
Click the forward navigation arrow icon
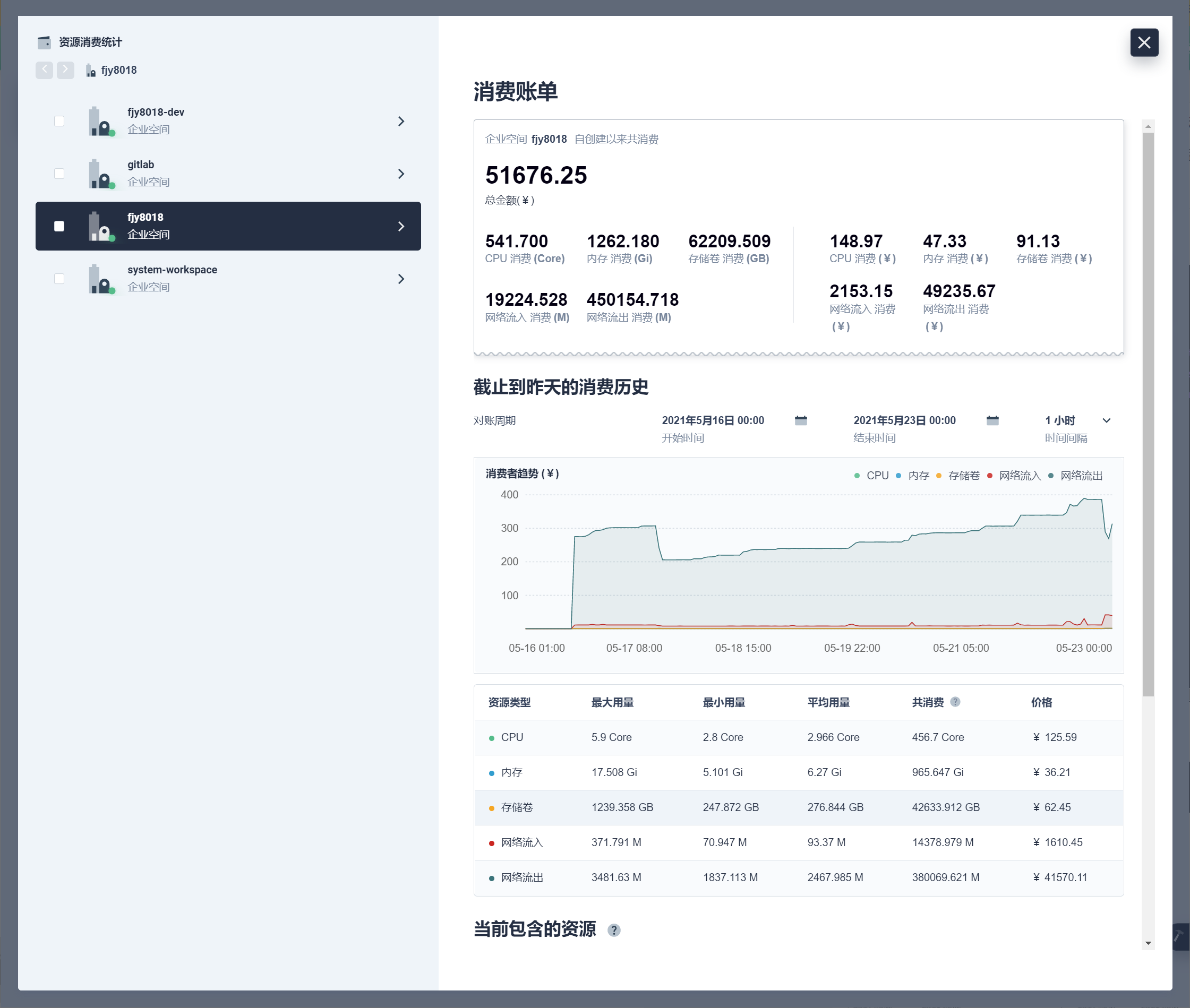65,70
